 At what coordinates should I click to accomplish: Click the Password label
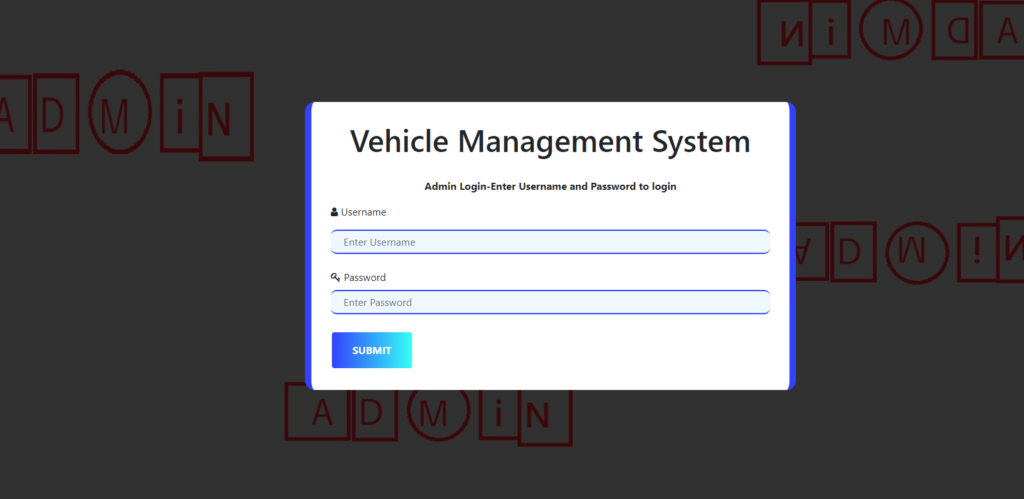click(364, 277)
